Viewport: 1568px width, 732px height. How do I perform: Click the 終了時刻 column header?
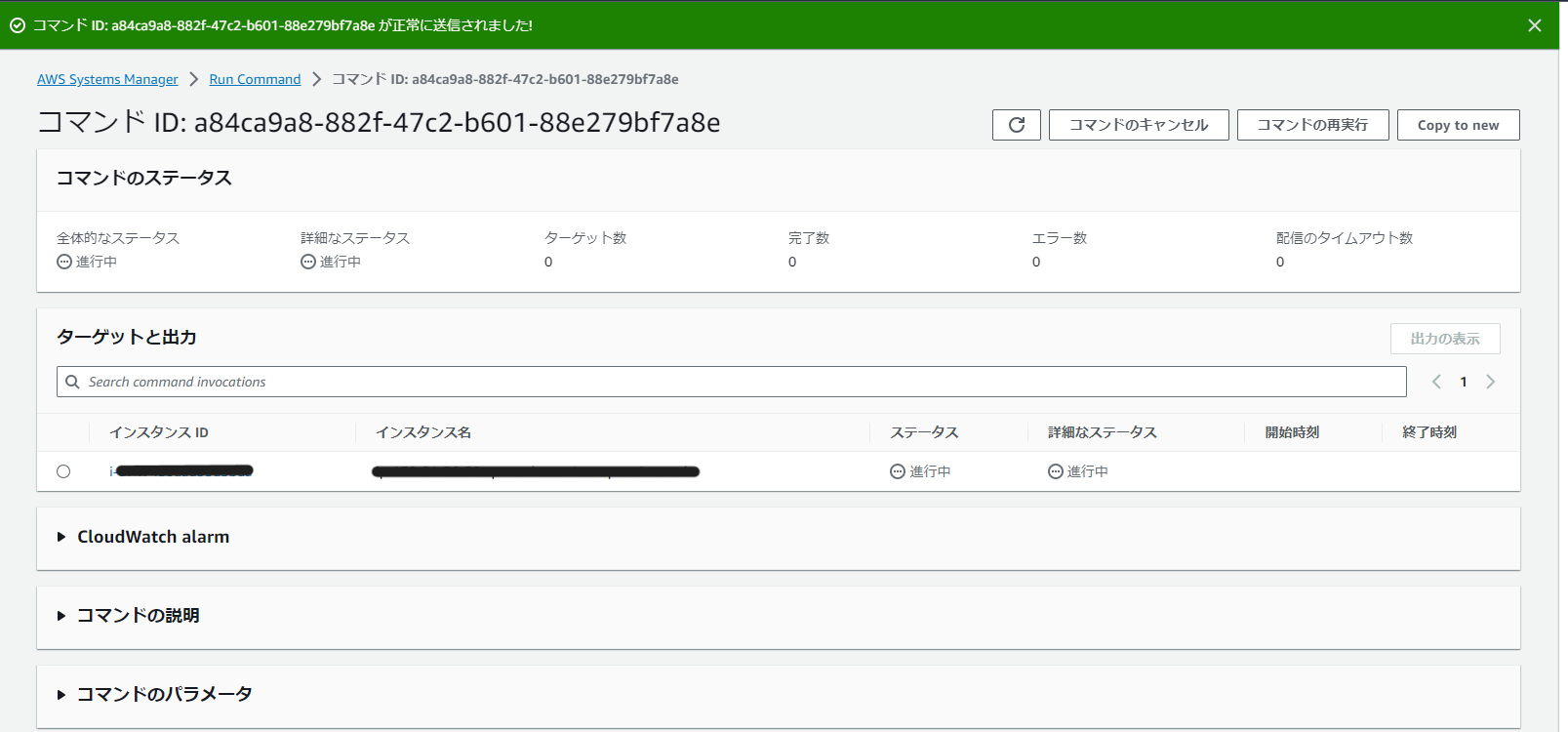(x=1429, y=432)
